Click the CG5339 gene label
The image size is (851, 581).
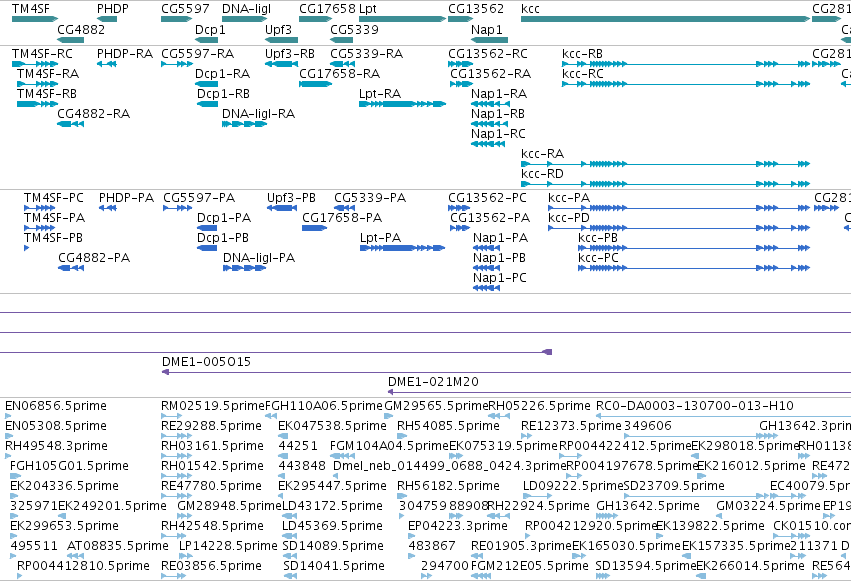[354, 29]
